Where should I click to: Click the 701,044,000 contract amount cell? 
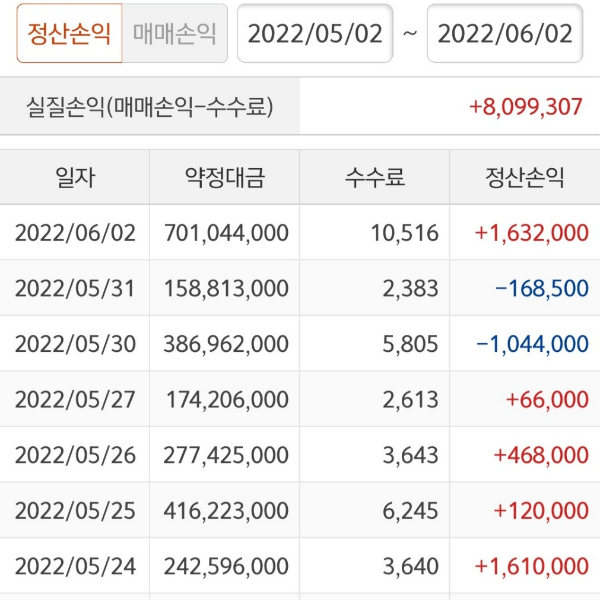tap(226, 233)
